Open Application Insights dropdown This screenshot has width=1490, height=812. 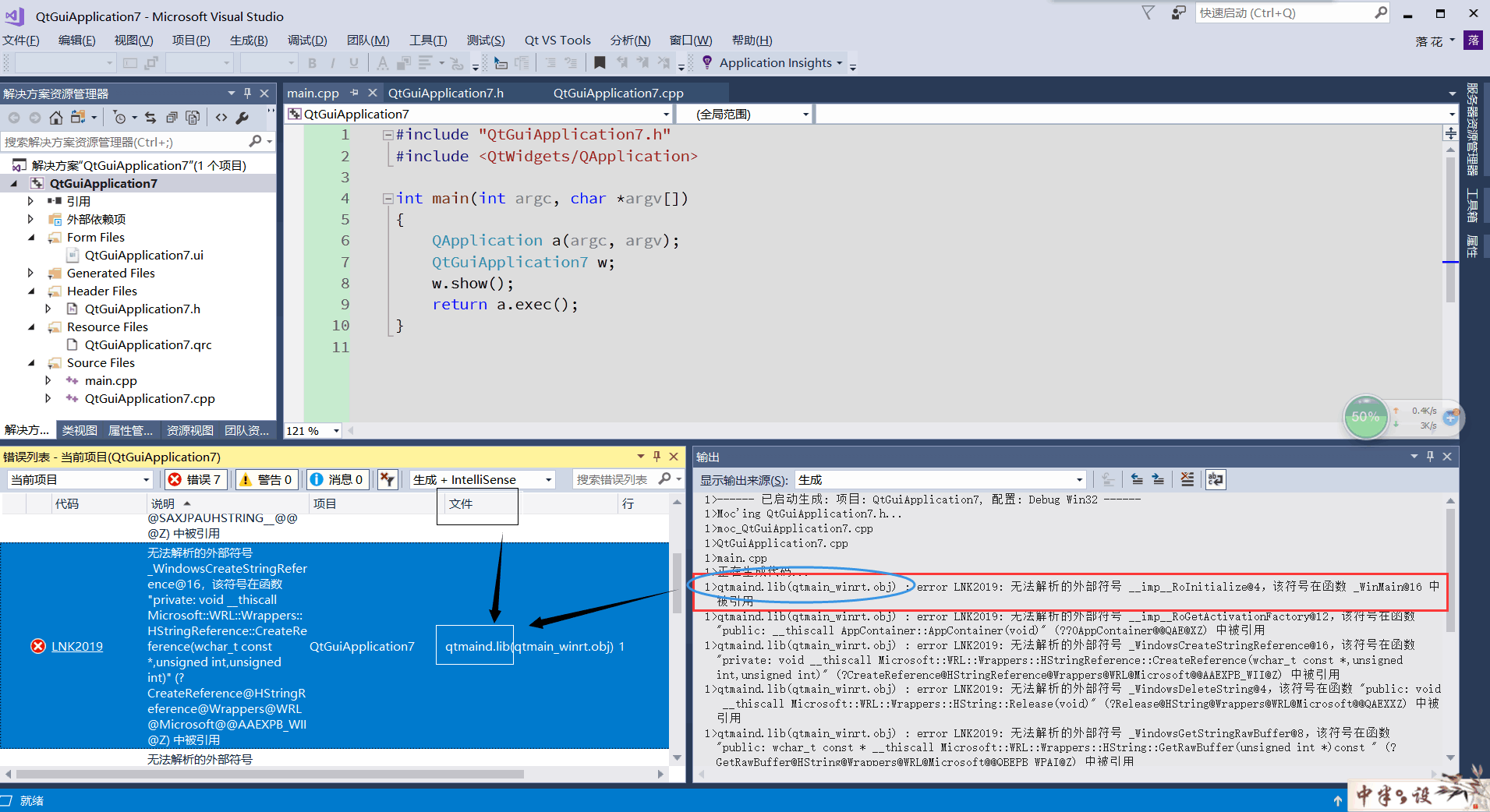(840, 63)
